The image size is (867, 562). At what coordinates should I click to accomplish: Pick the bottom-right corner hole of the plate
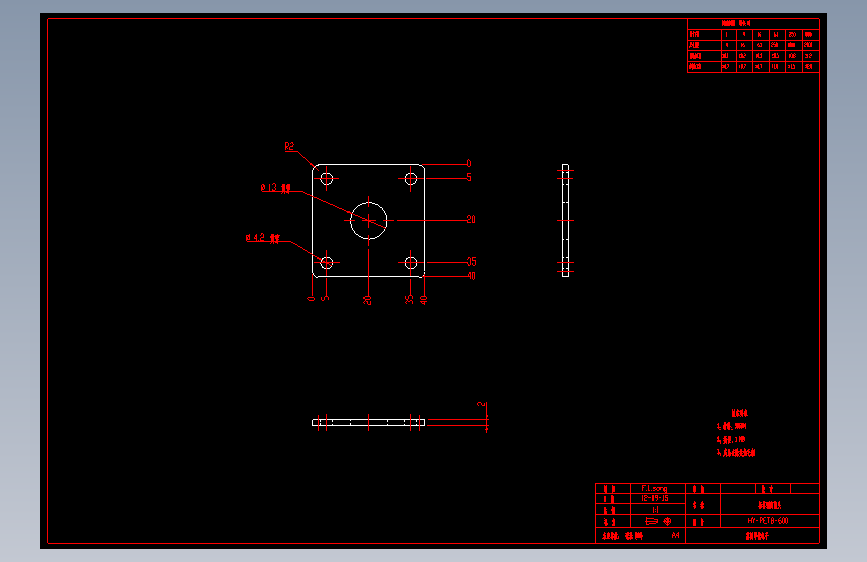[x=411, y=263]
